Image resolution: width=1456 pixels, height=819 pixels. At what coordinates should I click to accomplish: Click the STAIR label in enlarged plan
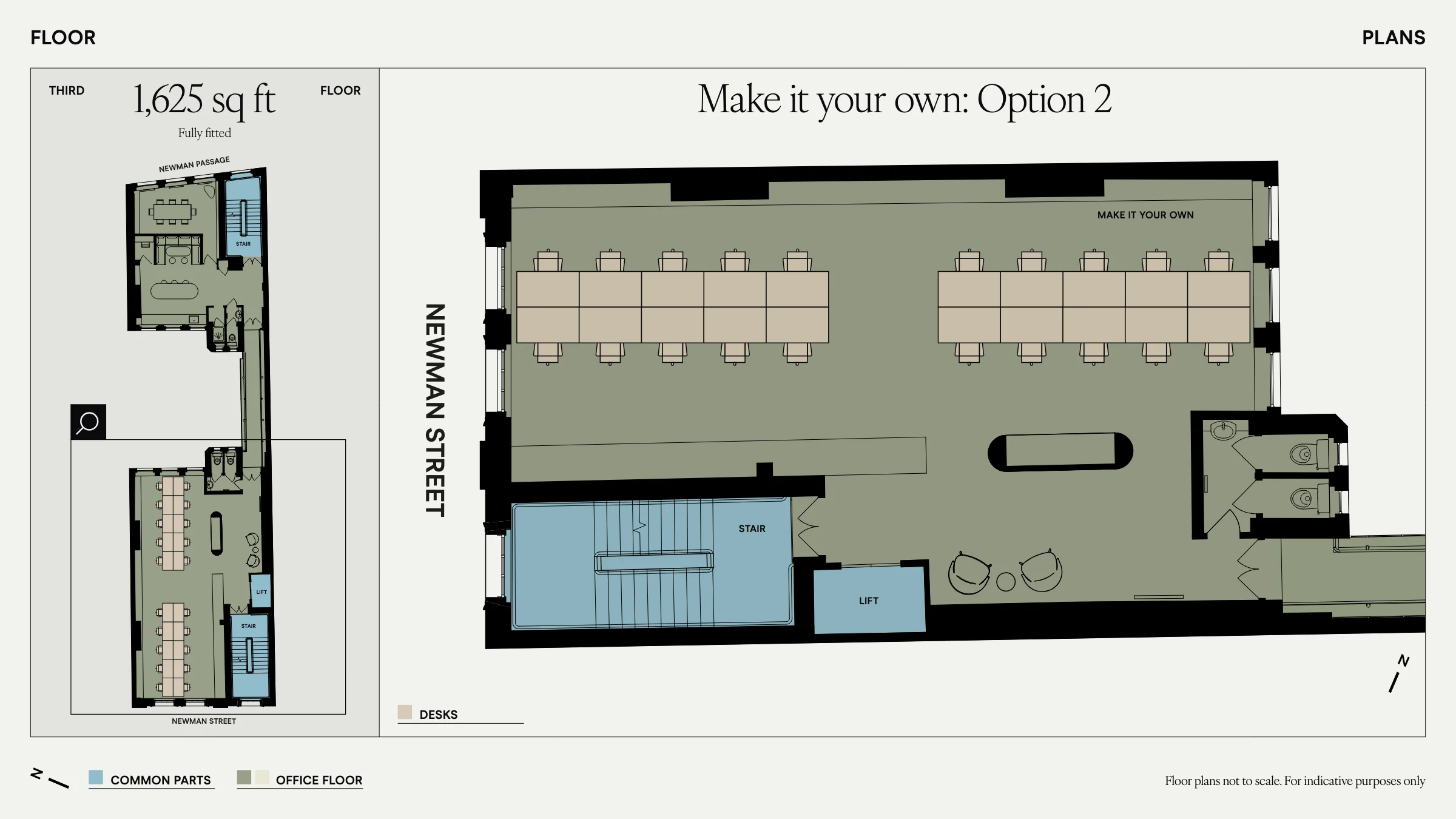(x=752, y=529)
